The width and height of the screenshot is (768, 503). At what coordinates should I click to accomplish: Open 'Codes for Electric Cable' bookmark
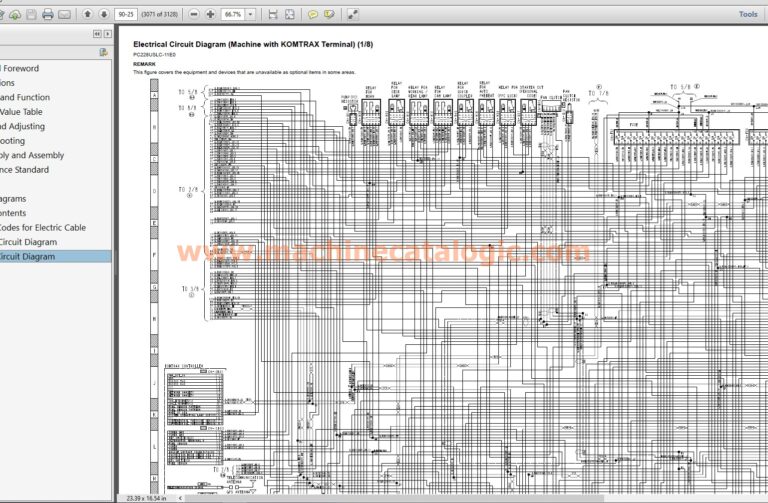pyautogui.click(x=43, y=228)
